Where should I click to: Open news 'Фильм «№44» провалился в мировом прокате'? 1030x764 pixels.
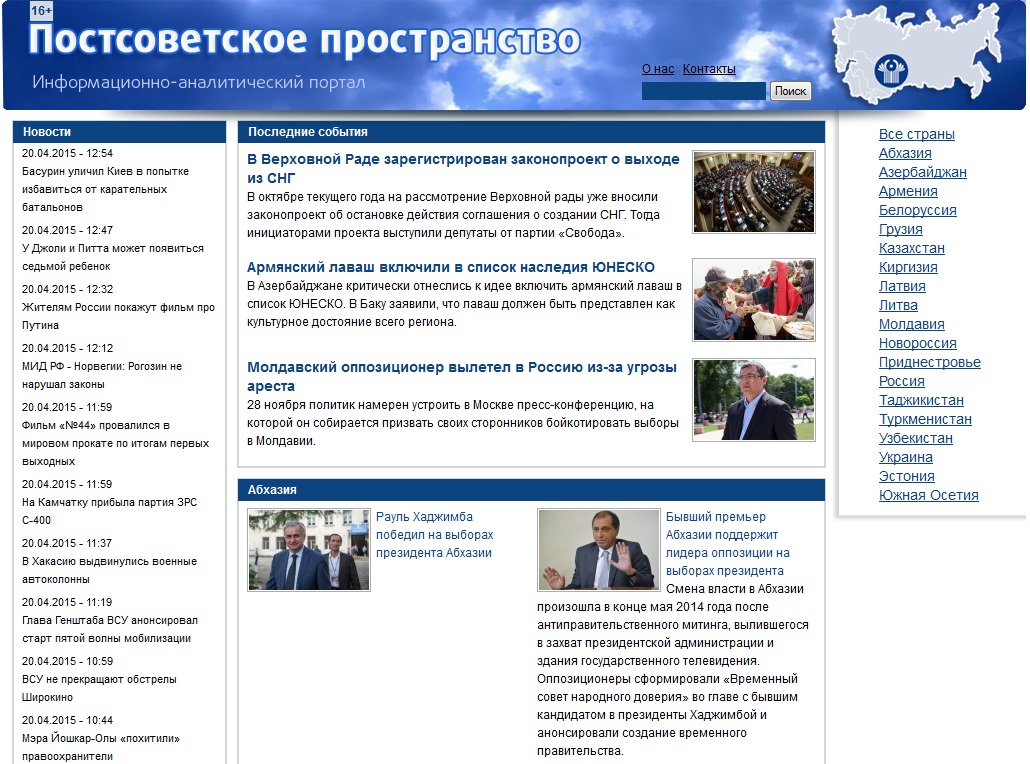pyautogui.click(x=115, y=443)
